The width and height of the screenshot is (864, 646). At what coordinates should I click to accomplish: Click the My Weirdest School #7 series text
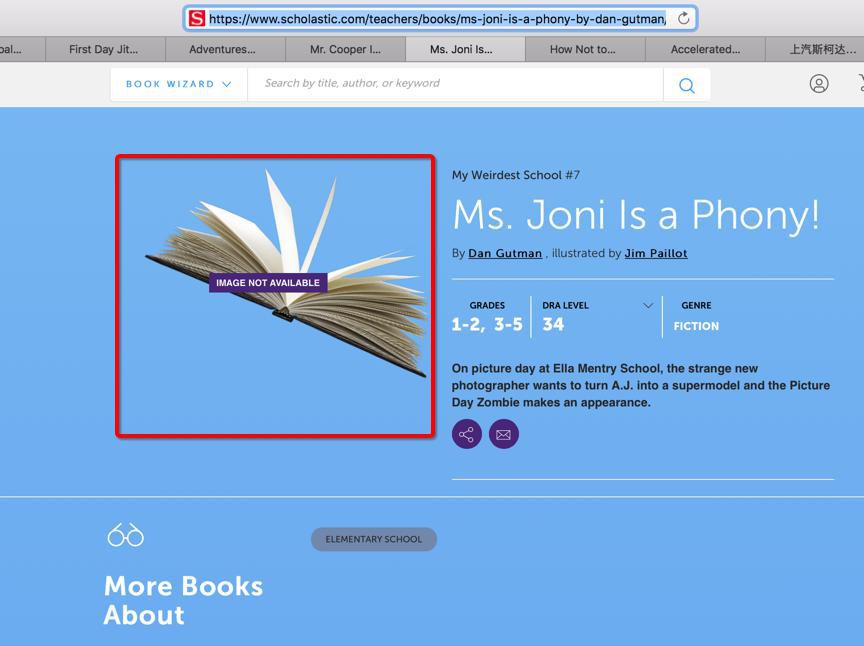pyautogui.click(x=516, y=175)
